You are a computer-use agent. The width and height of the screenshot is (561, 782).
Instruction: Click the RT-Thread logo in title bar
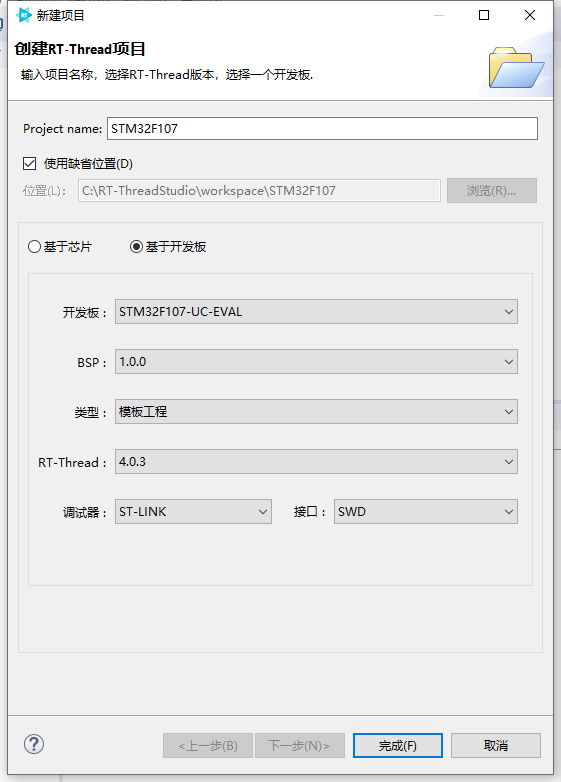(23, 15)
